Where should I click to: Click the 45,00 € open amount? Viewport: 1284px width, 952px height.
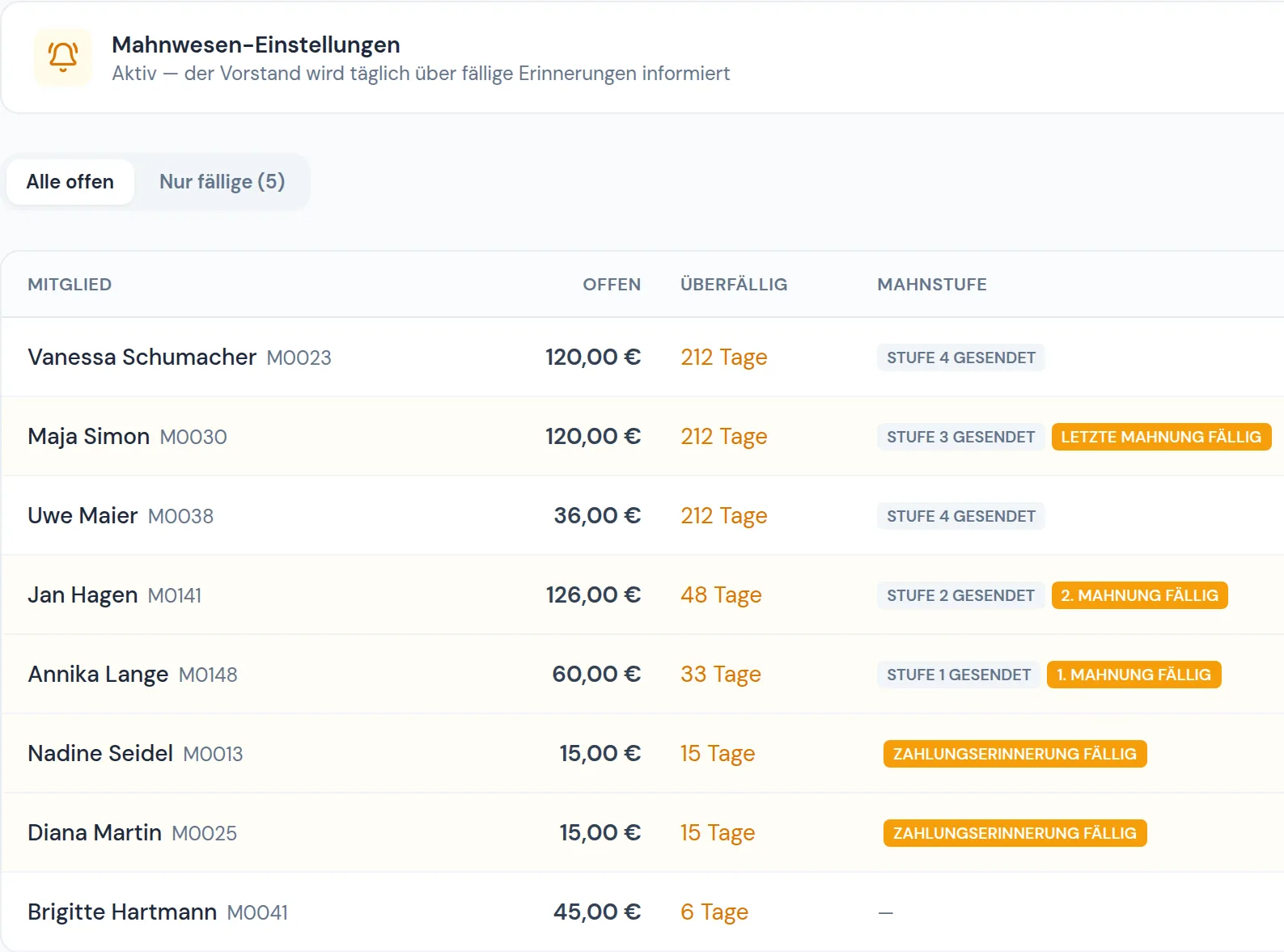click(597, 912)
